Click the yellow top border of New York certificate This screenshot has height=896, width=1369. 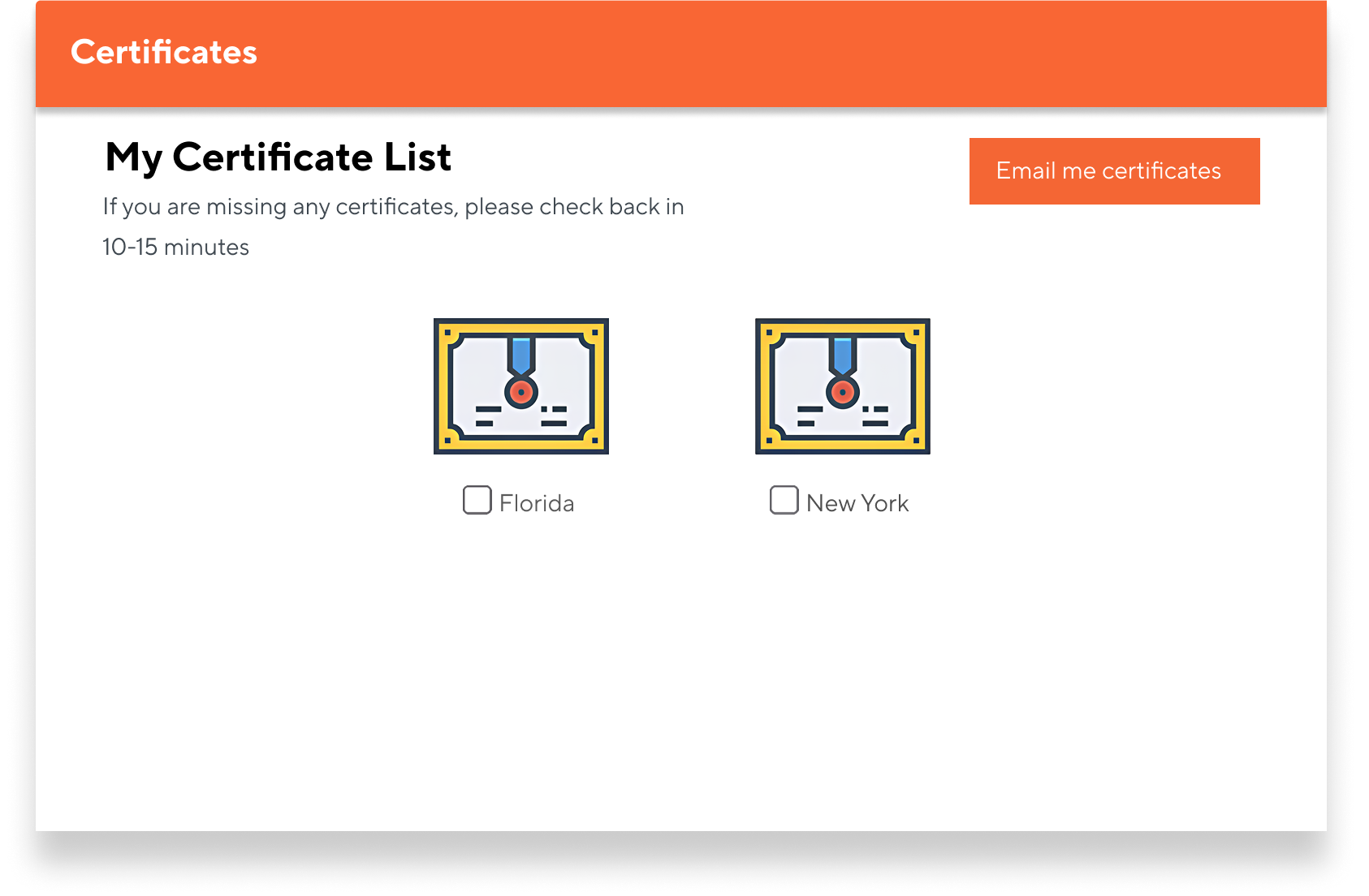click(842, 326)
